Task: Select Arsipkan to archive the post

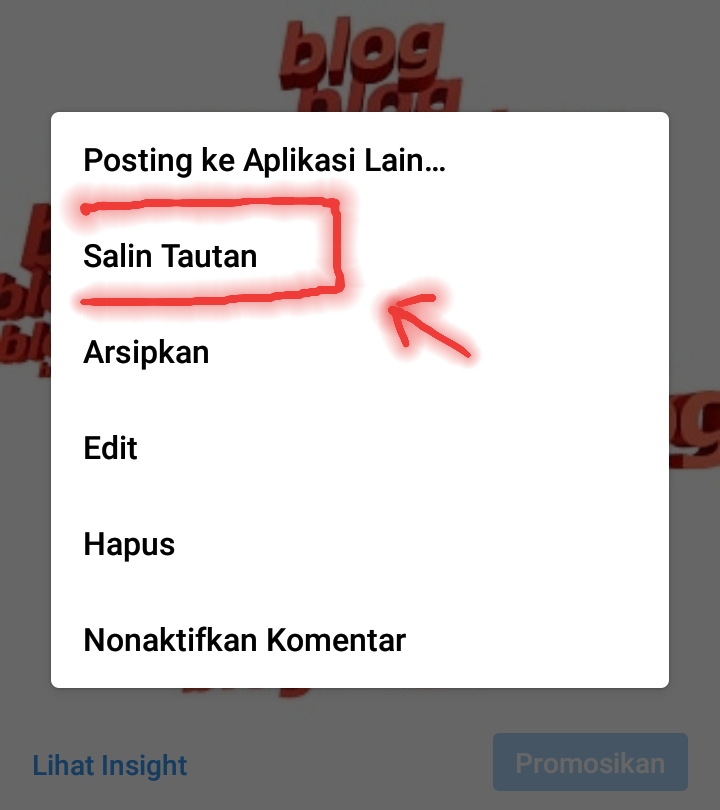Action: (359, 352)
